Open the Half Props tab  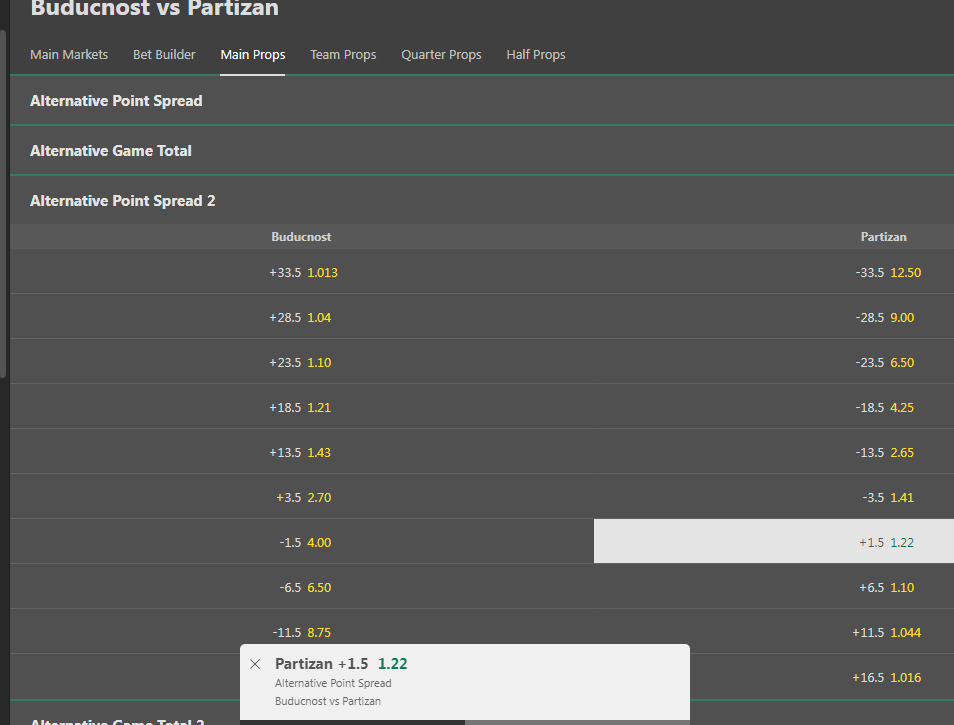click(x=536, y=55)
